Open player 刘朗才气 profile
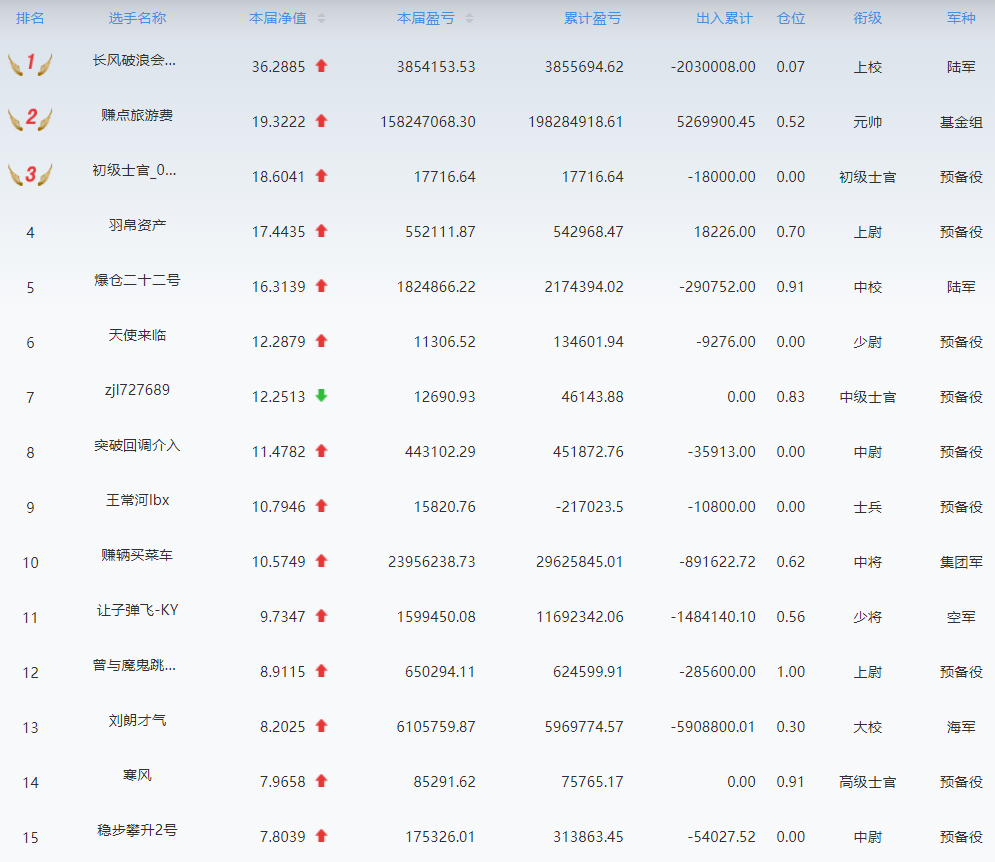The image size is (995, 862). tap(137, 720)
